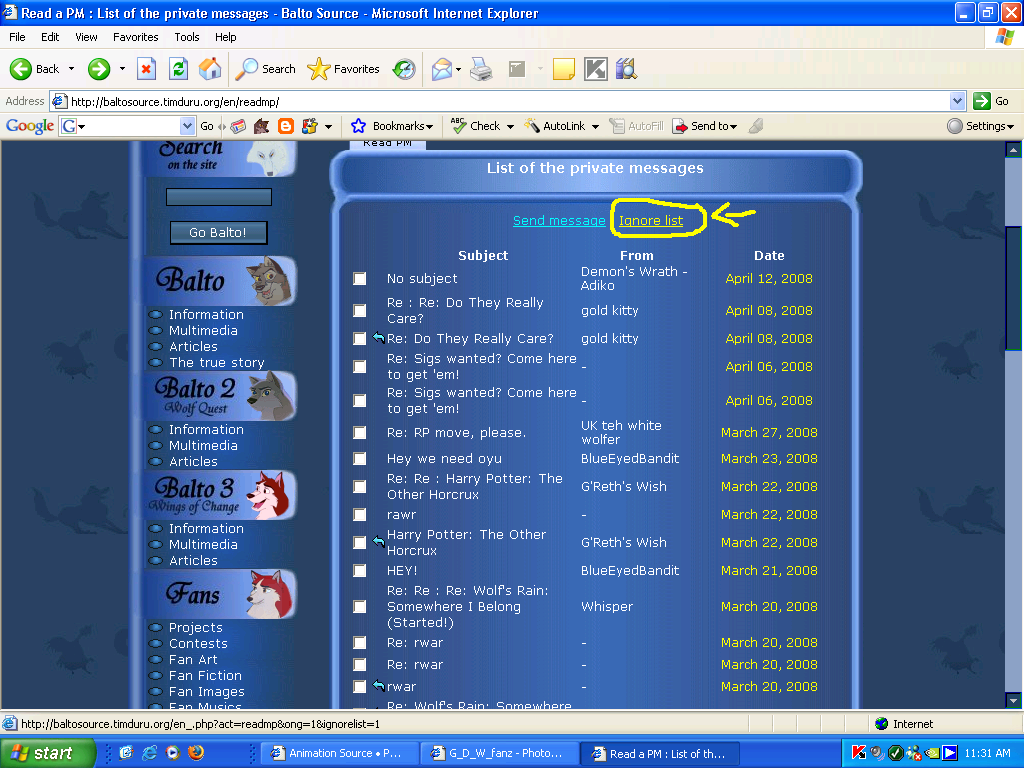Expand the Send to dropdown

pyautogui.click(x=734, y=127)
